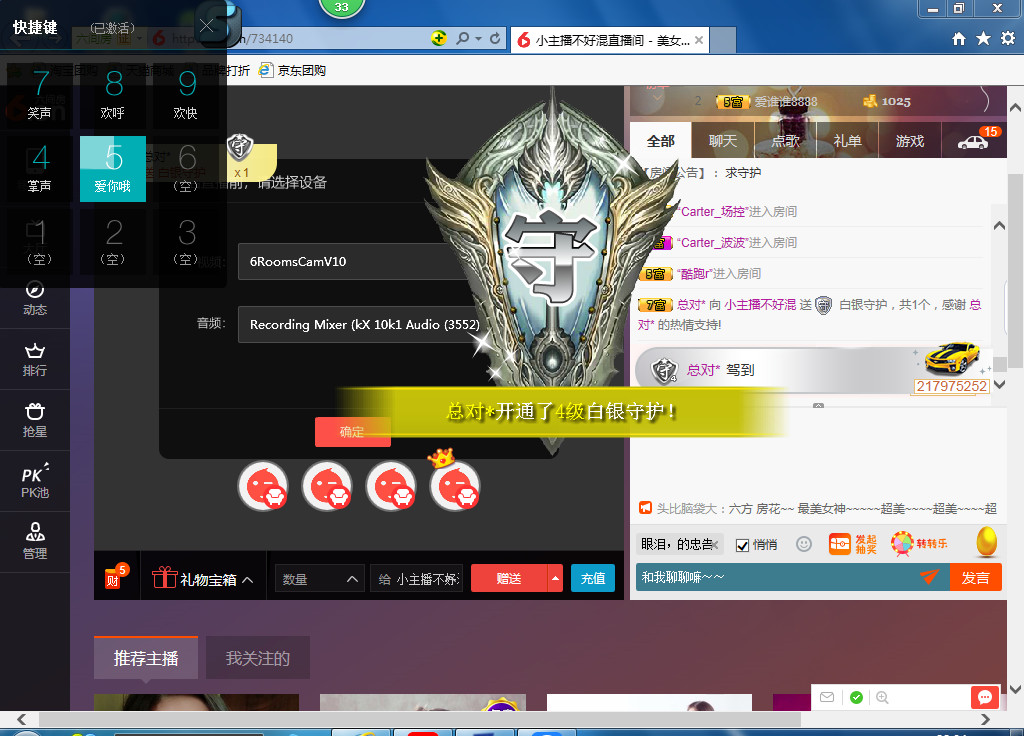Open the 抢星 sidebar icon
This screenshot has width=1024, height=736.
[x=35, y=420]
